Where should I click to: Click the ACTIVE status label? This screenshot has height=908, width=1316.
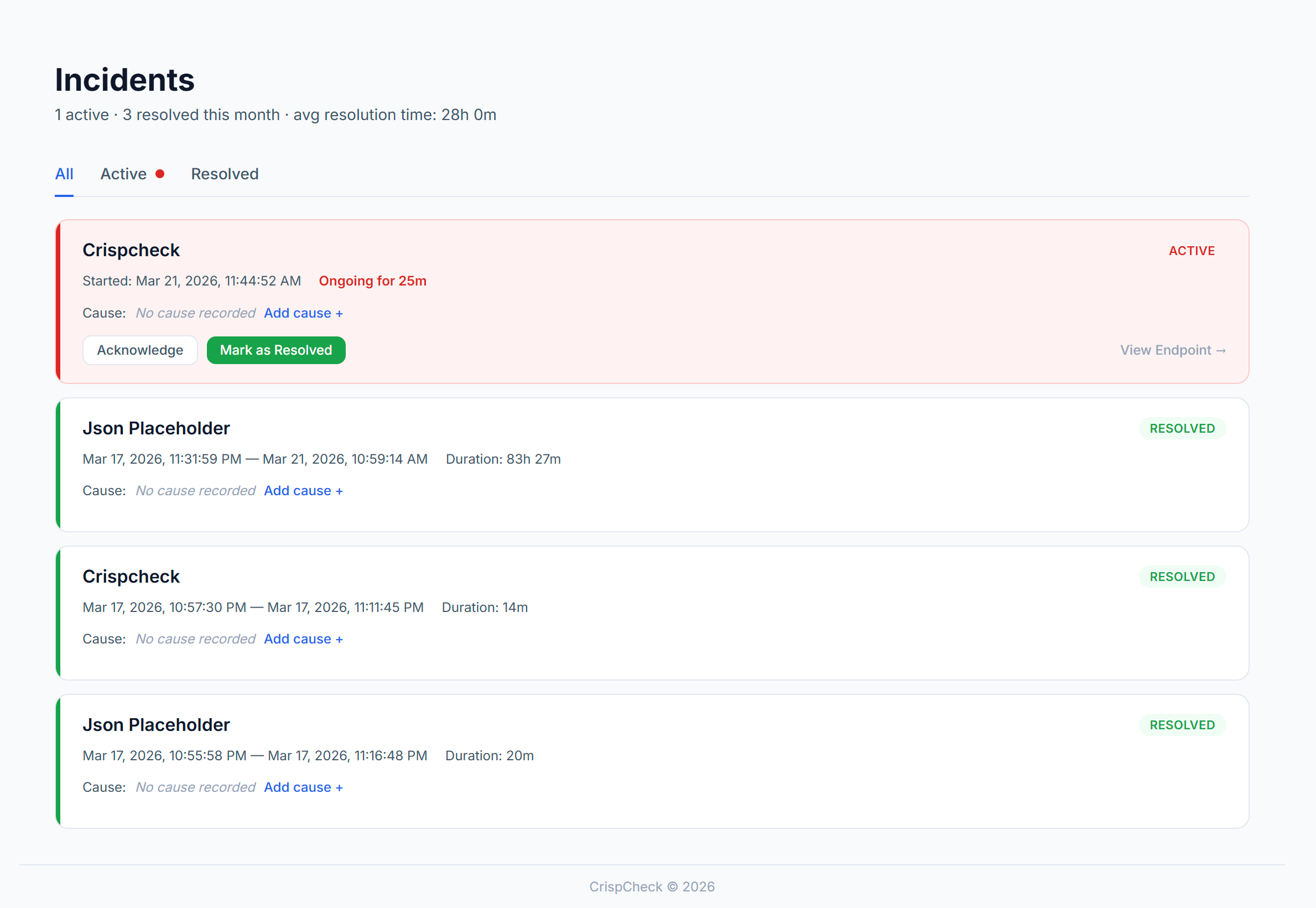click(x=1192, y=251)
